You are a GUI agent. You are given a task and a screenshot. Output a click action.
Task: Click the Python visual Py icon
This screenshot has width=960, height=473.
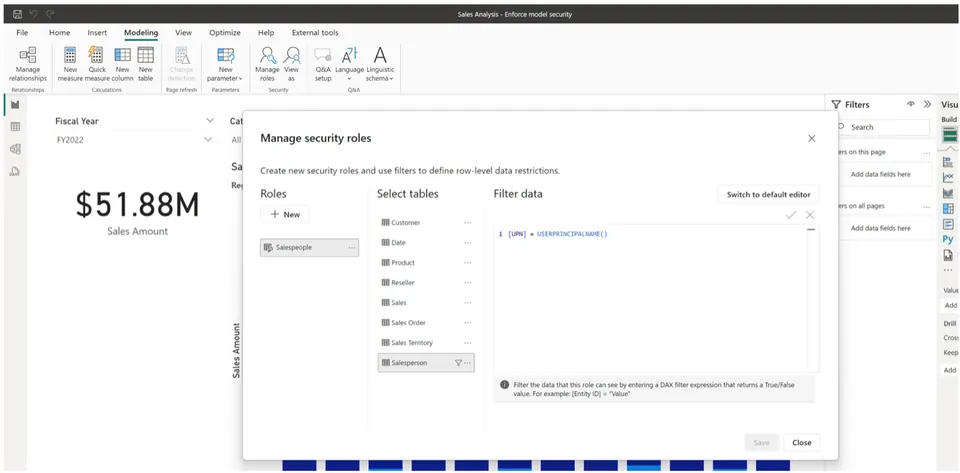click(x=948, y=239)
